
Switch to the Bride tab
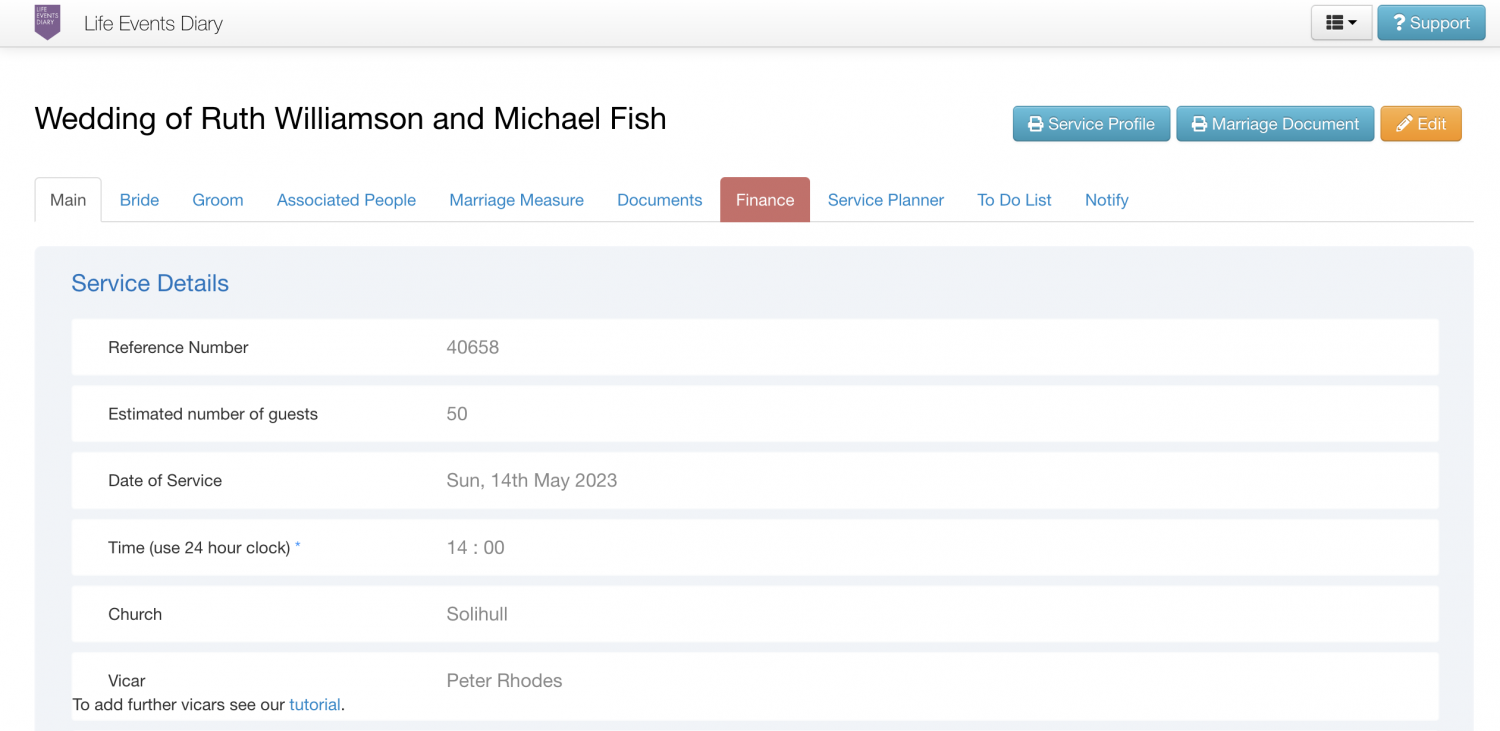(x=139, y=200)
